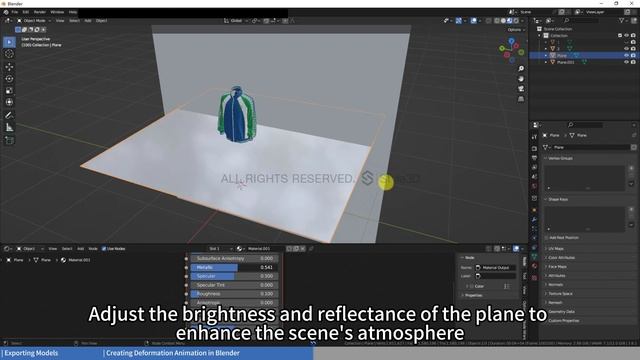Viewport: 640px width, 360px height.
Task: Open the World properties tab icon
Action: pos(534,186)
